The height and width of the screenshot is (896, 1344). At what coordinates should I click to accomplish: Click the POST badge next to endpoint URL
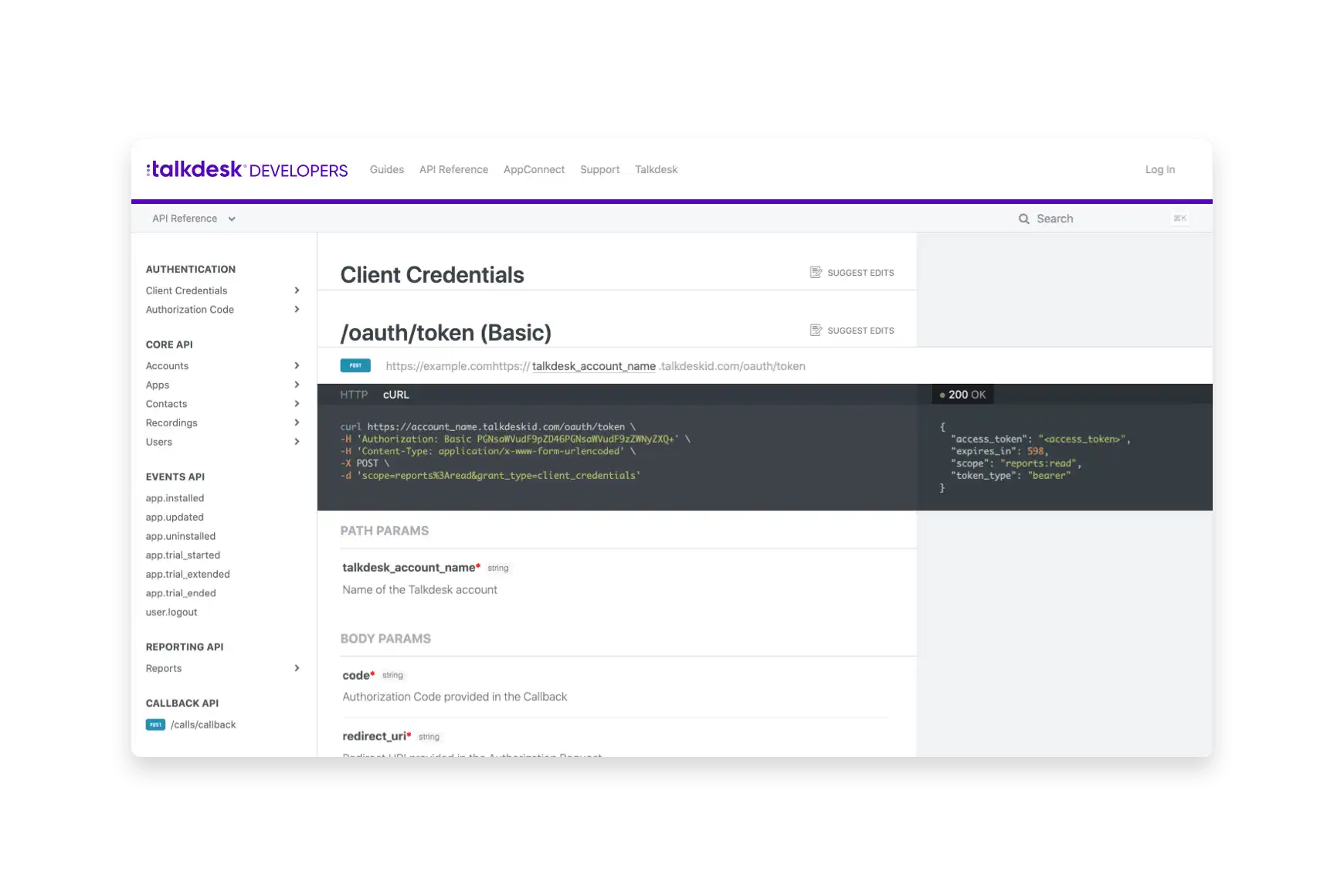(x=355, y=366)
